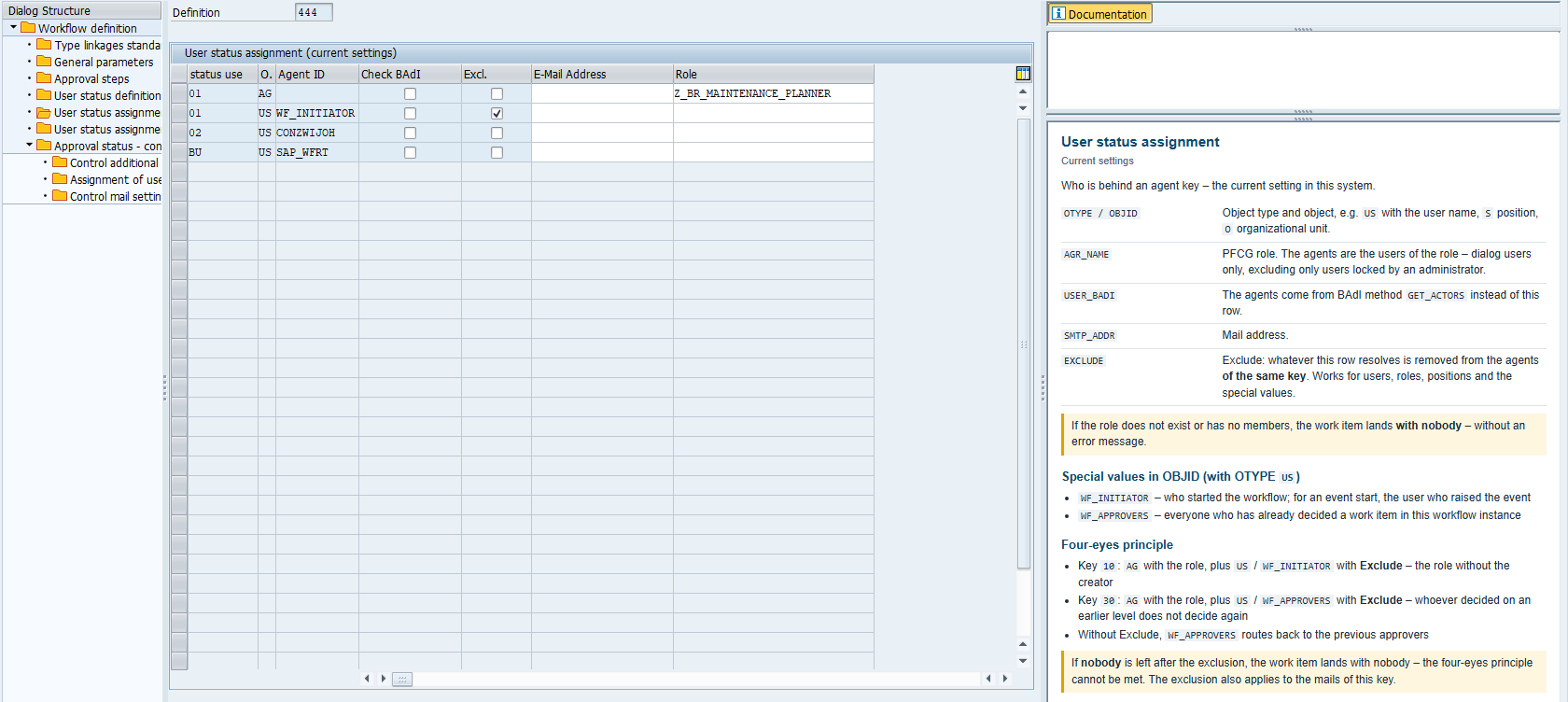Click the horizontal scrollbar thumb
The width and height of the screenshot is (1568, 702).
pyautogui.click(x=402, y=679)
